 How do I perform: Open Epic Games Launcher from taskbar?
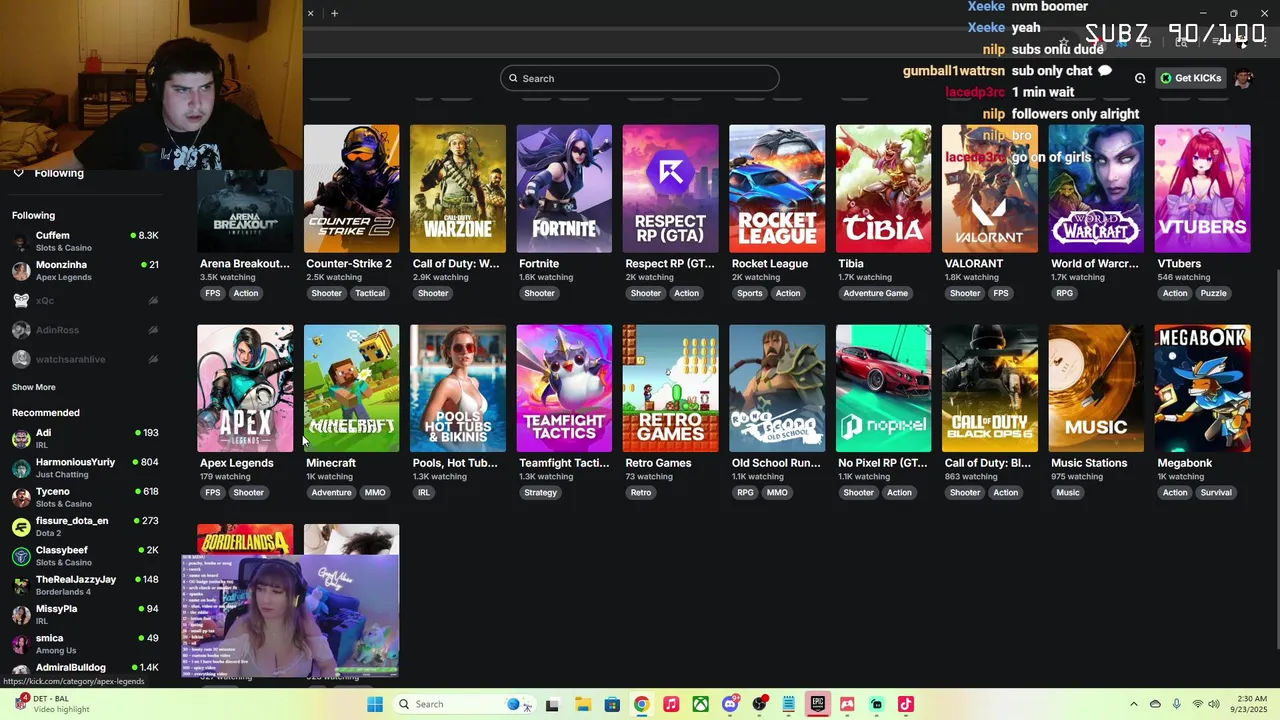[818, 704]
